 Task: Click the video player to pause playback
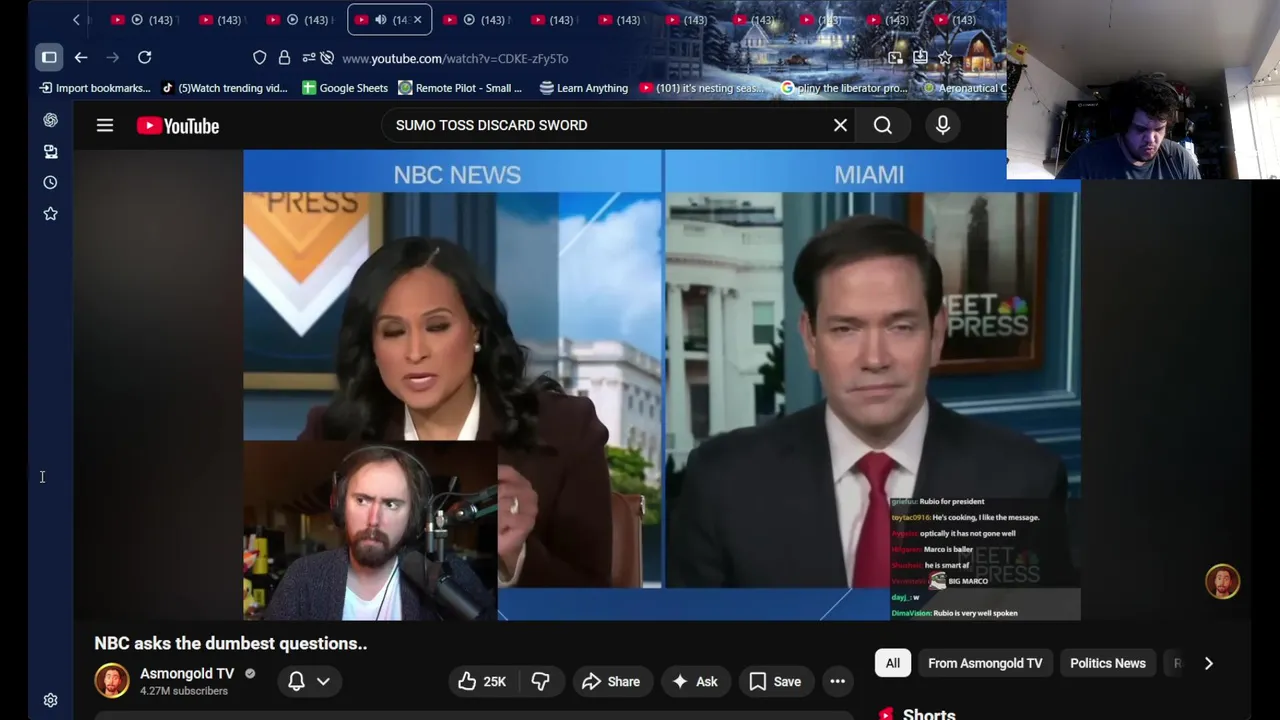coord(661,385)
